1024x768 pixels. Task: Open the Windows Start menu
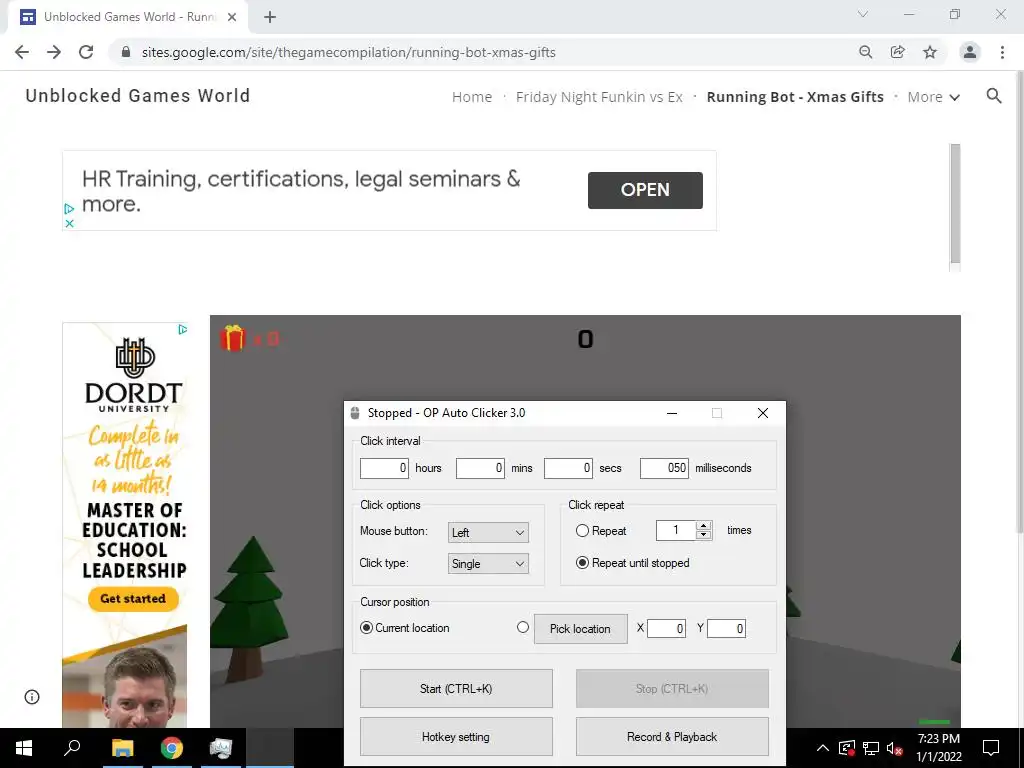24,748
